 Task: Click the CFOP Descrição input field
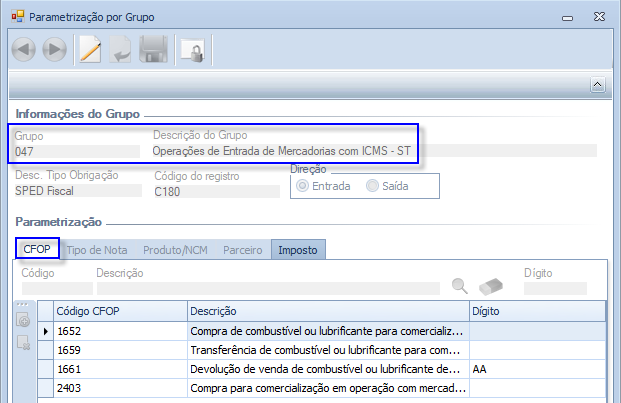click(x=268, y=289)
